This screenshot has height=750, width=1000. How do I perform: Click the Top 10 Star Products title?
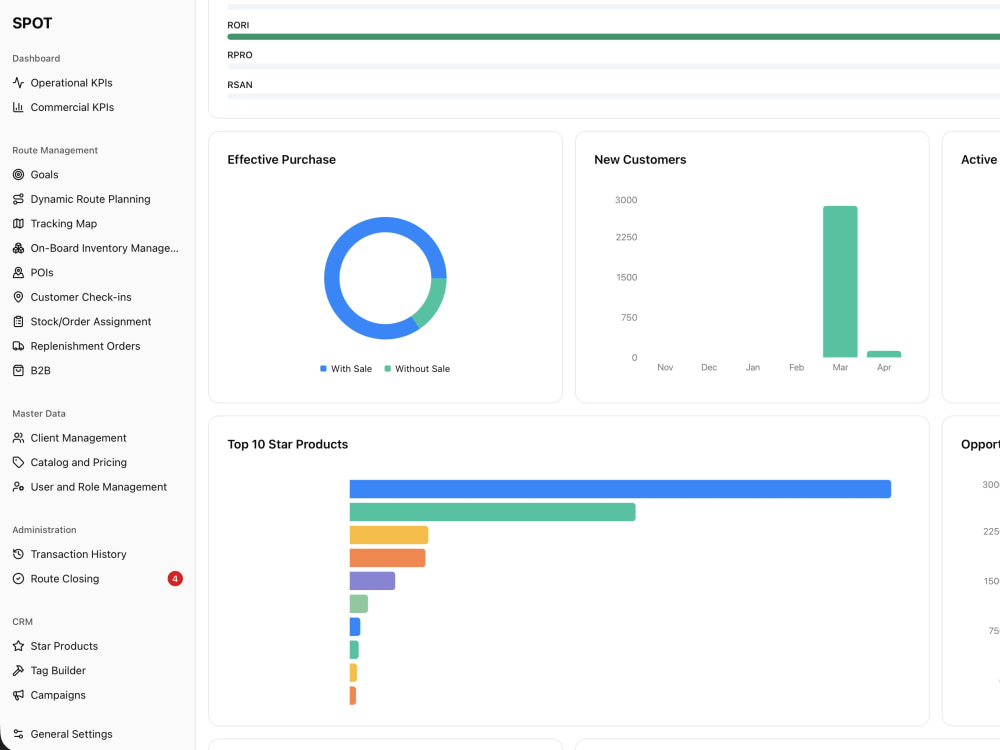288,445
